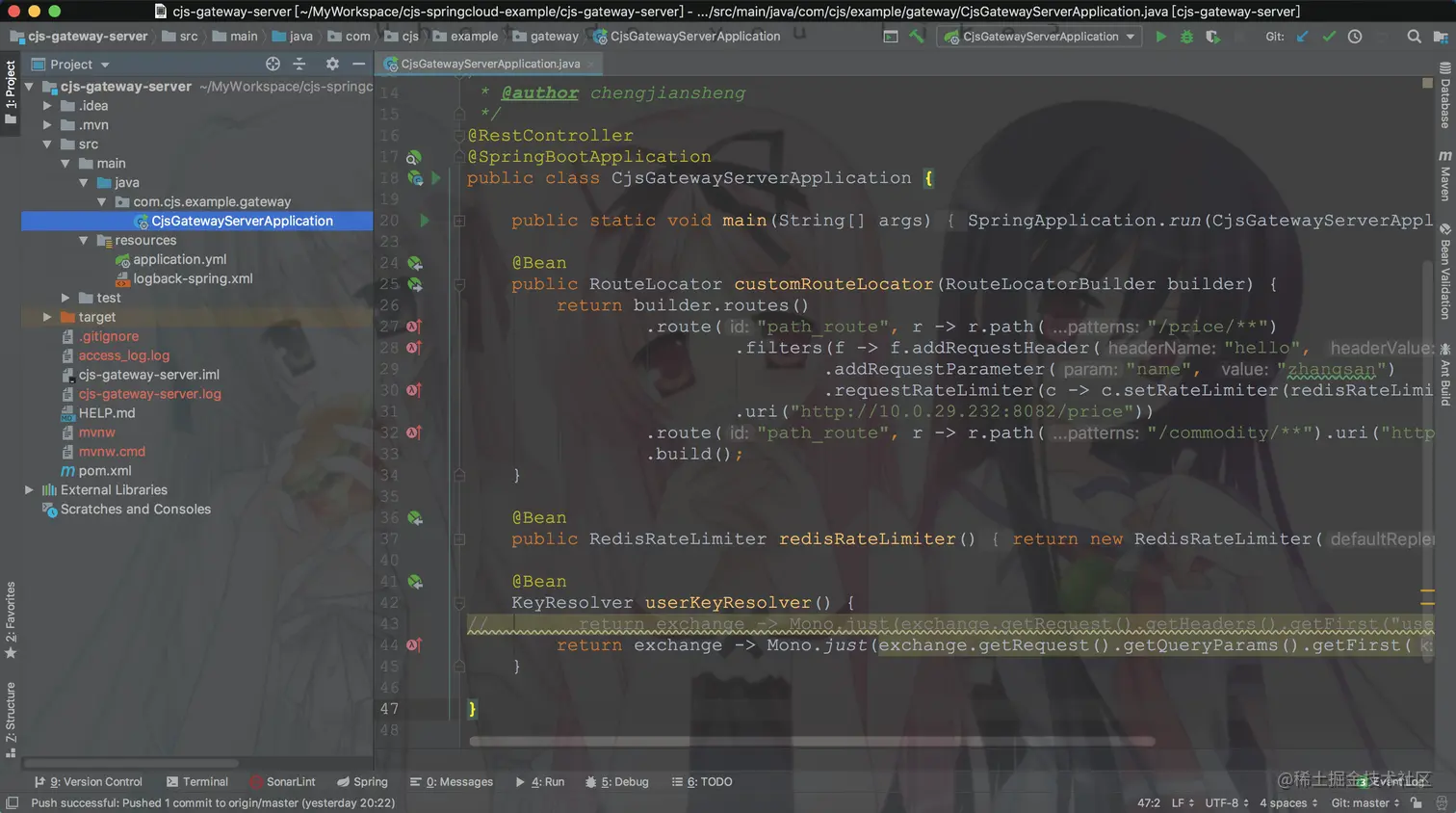
Task: Open Search Everywhere magnifier icon
Action: (1414, 37)
